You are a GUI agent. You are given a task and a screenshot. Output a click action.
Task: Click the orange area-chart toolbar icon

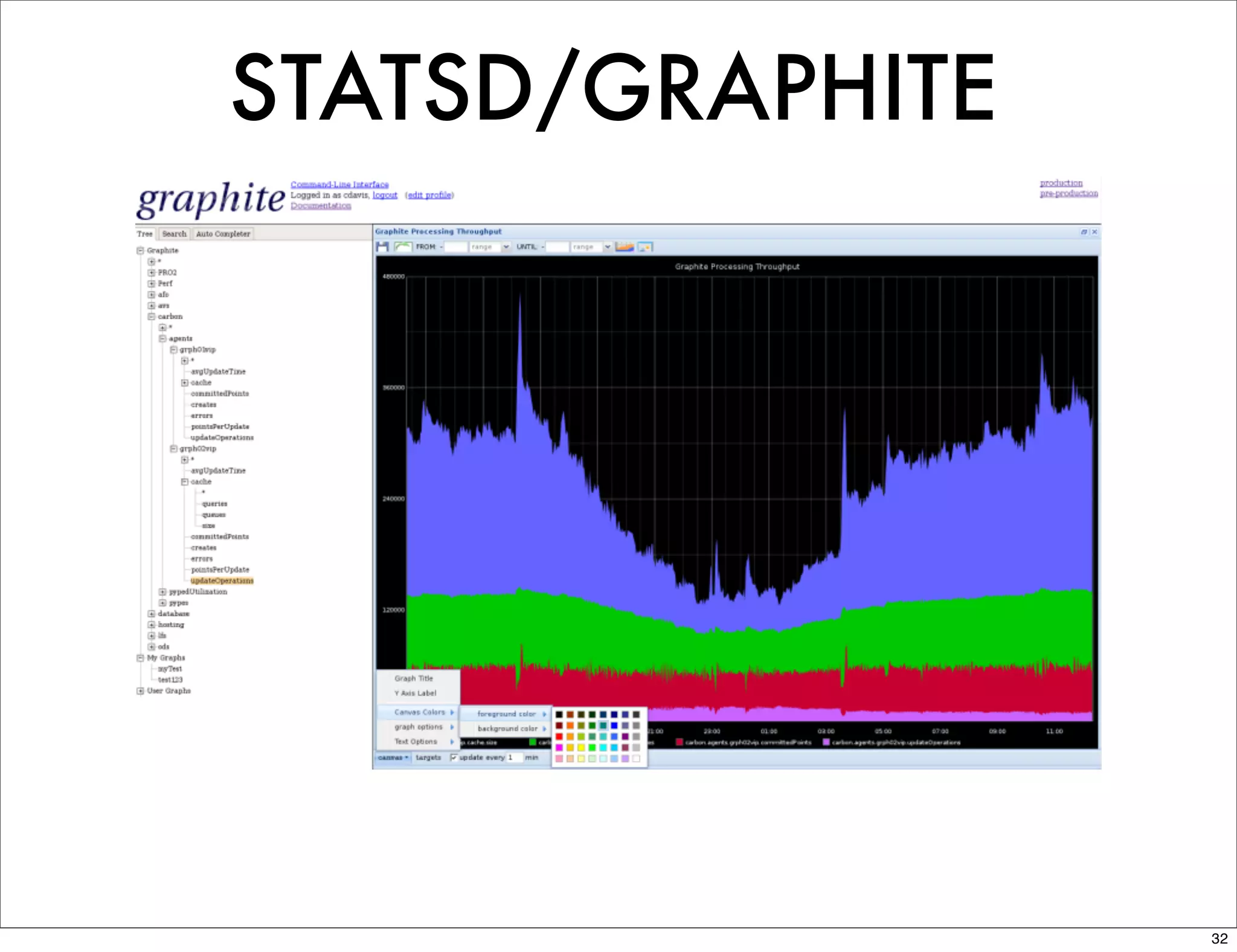625,246
